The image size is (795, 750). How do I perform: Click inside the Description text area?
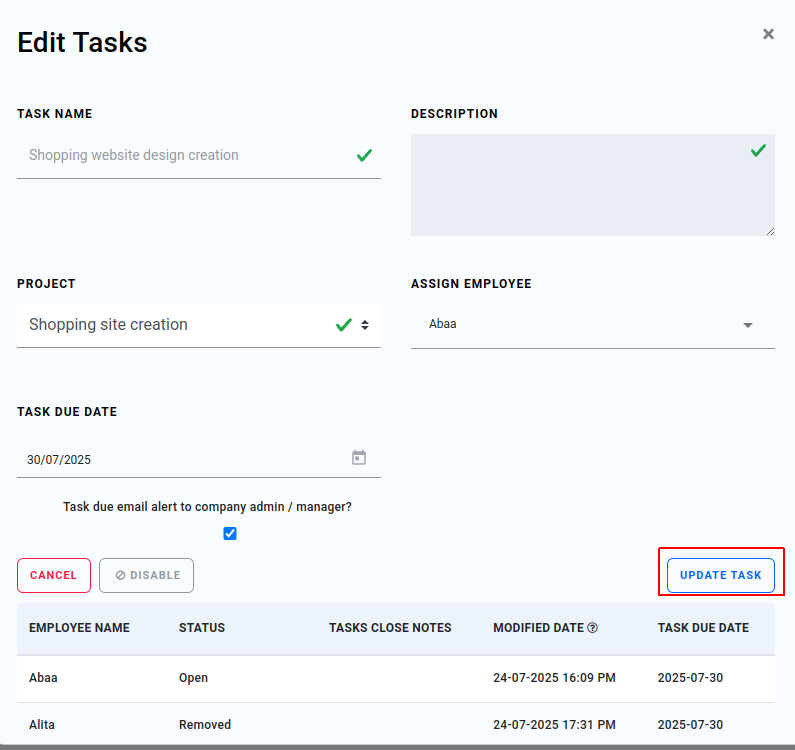coord(593,185)
